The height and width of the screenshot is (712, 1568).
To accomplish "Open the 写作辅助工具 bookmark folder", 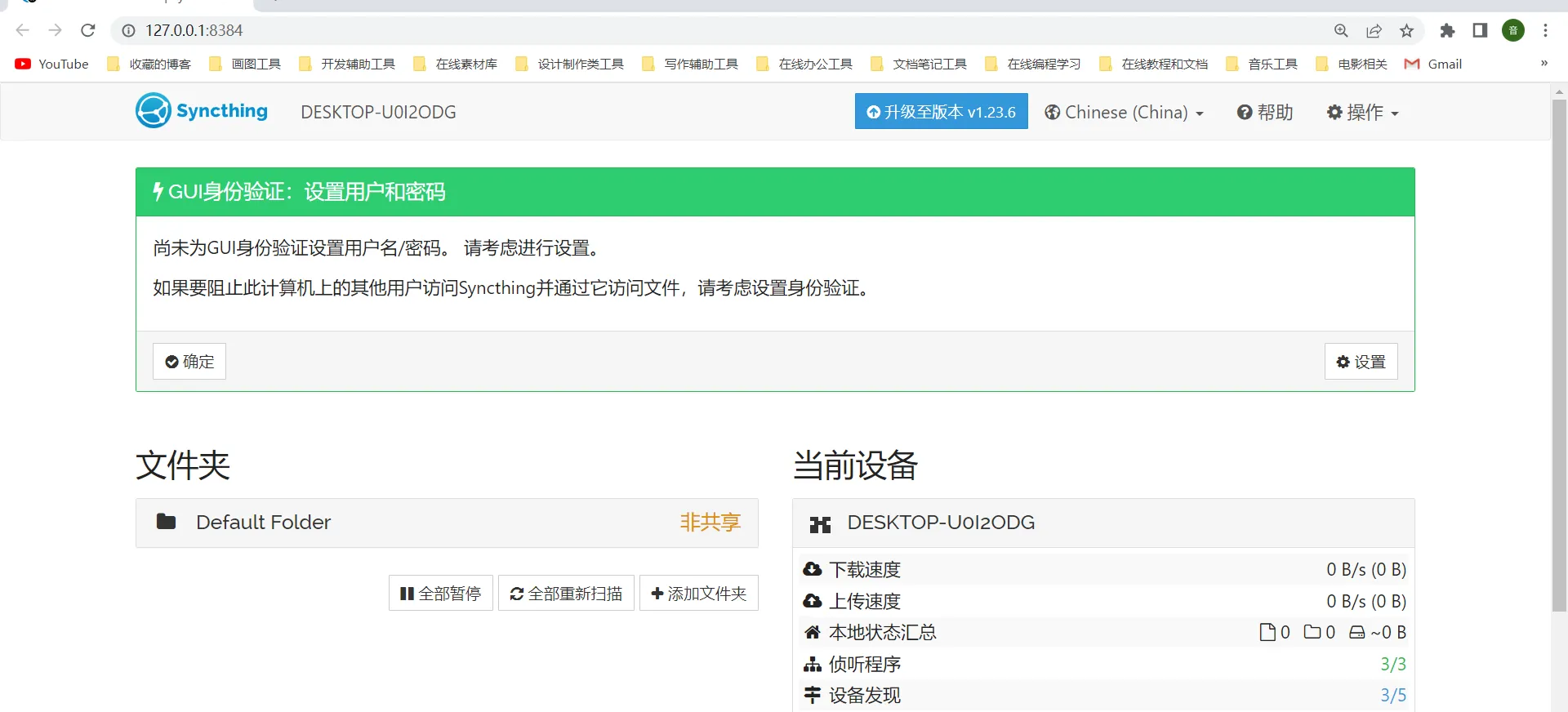I will click(x=690, y=64).
